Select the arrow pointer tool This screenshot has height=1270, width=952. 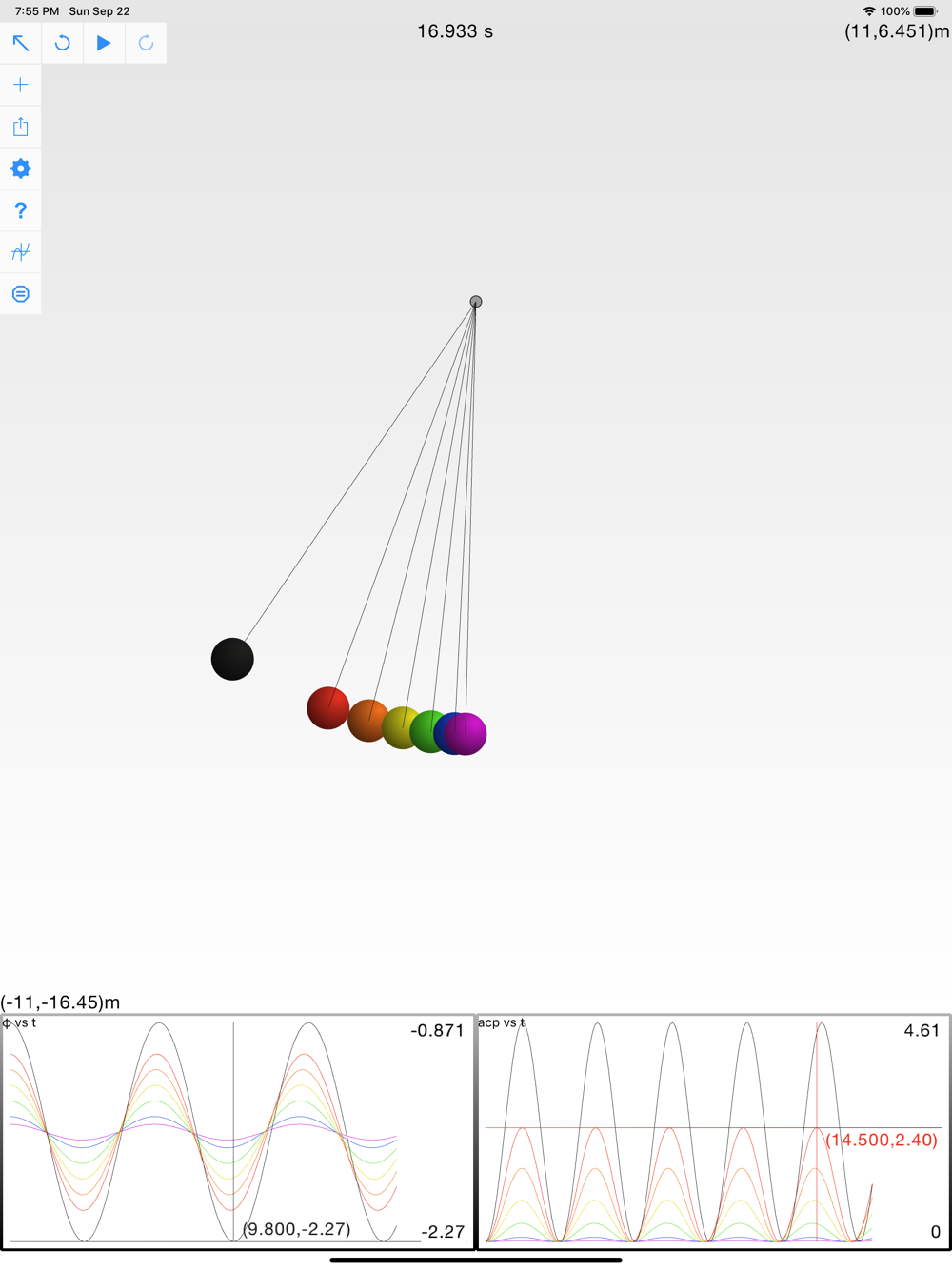(x=21, y=43)
